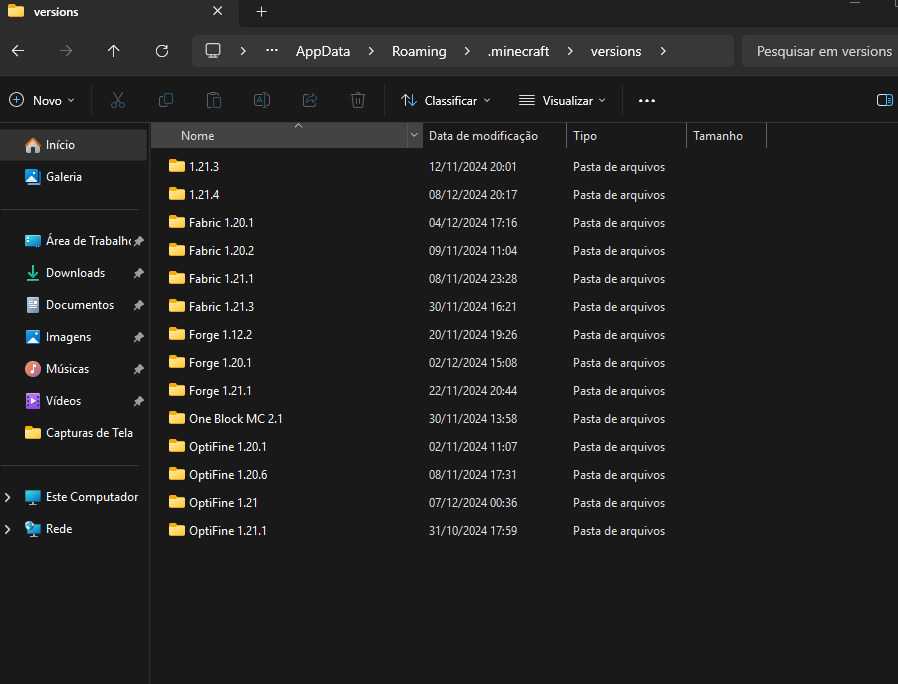Click the Cut scissors icon
This screenshot has height=684, width=898.
click(118, 100)
